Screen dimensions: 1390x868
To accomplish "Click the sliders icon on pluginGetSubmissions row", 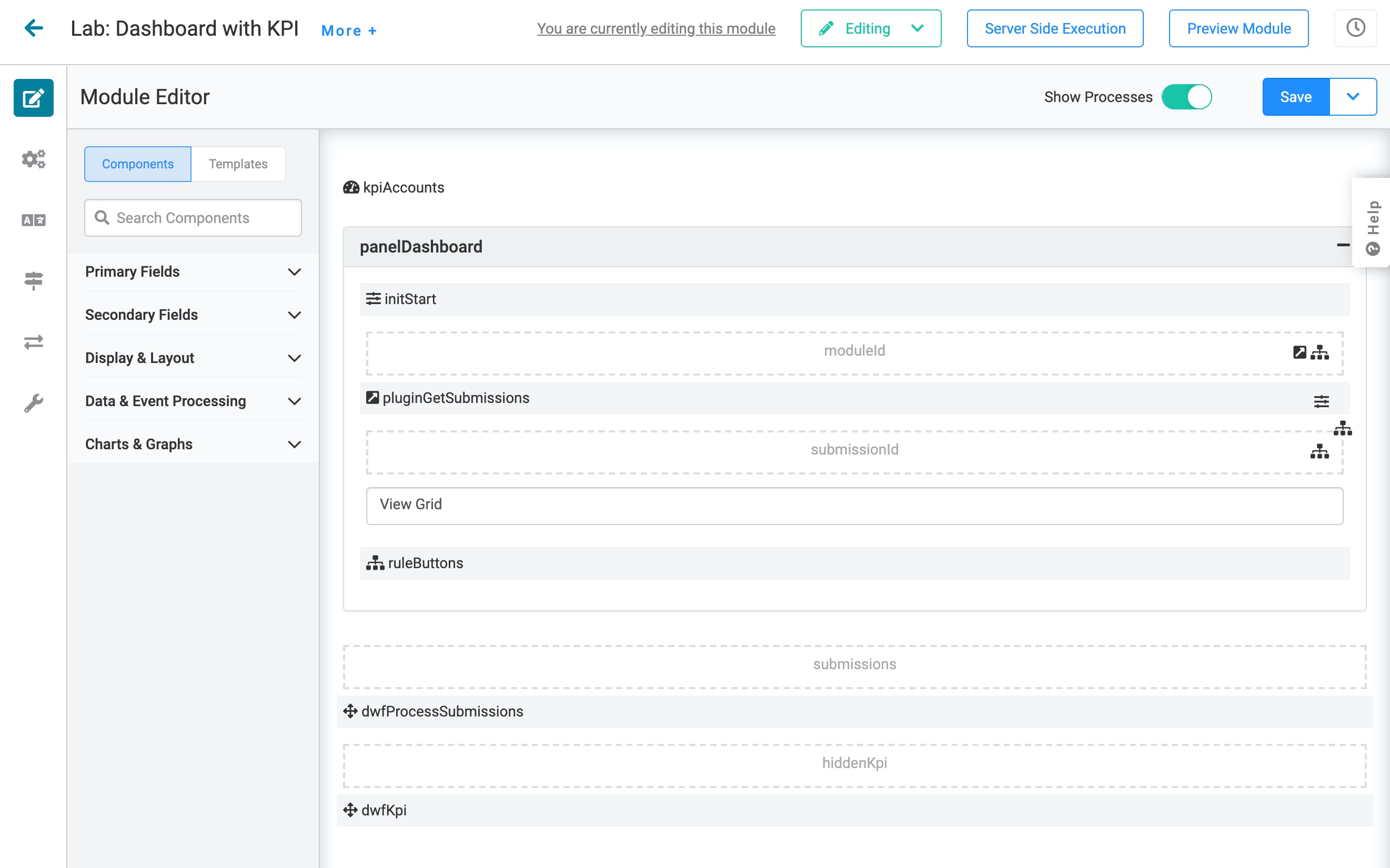I will [x=1321, y=401].
